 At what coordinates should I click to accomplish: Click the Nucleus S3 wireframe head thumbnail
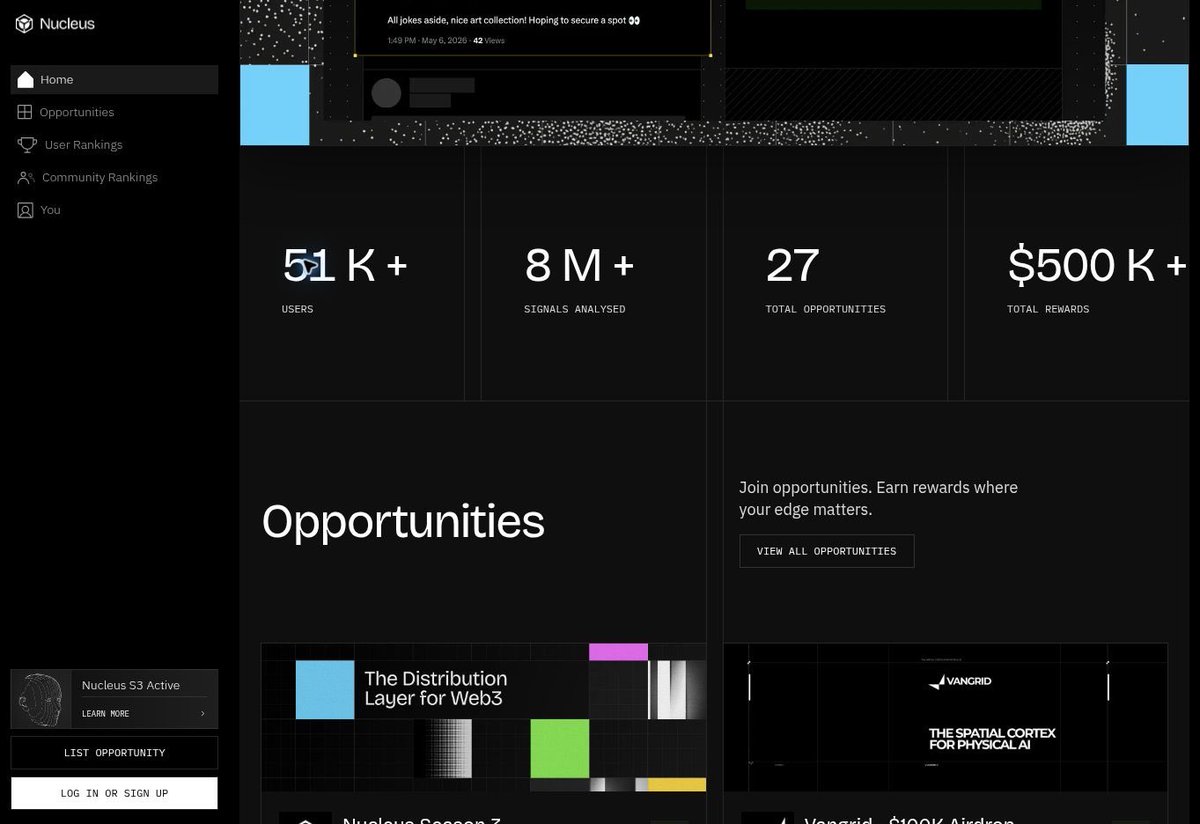pyautogui.click(x=41, y=699)
